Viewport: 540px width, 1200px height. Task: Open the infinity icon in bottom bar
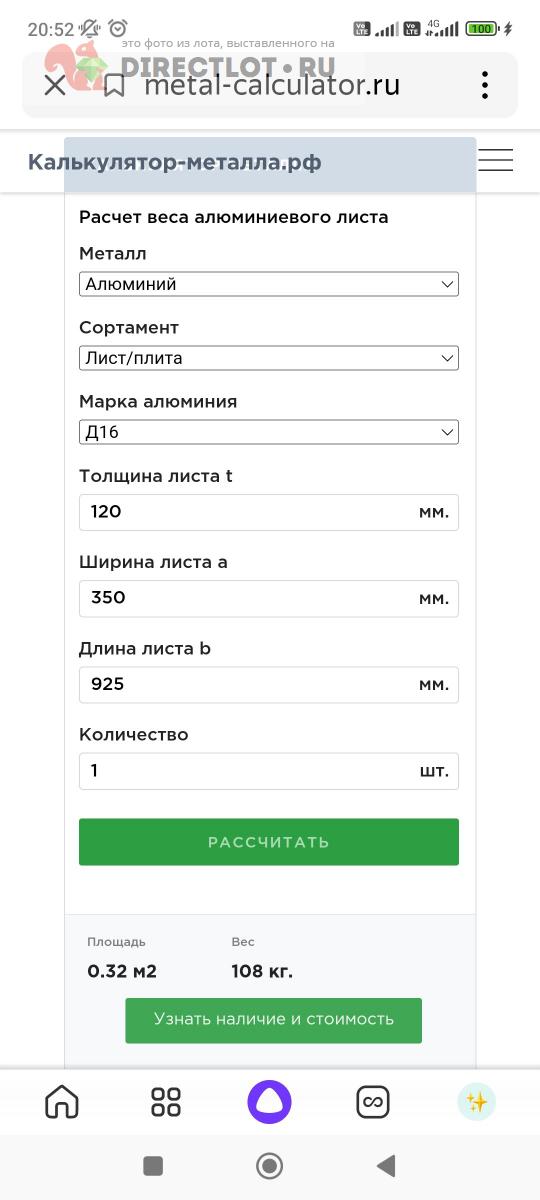pos(373,1102)
